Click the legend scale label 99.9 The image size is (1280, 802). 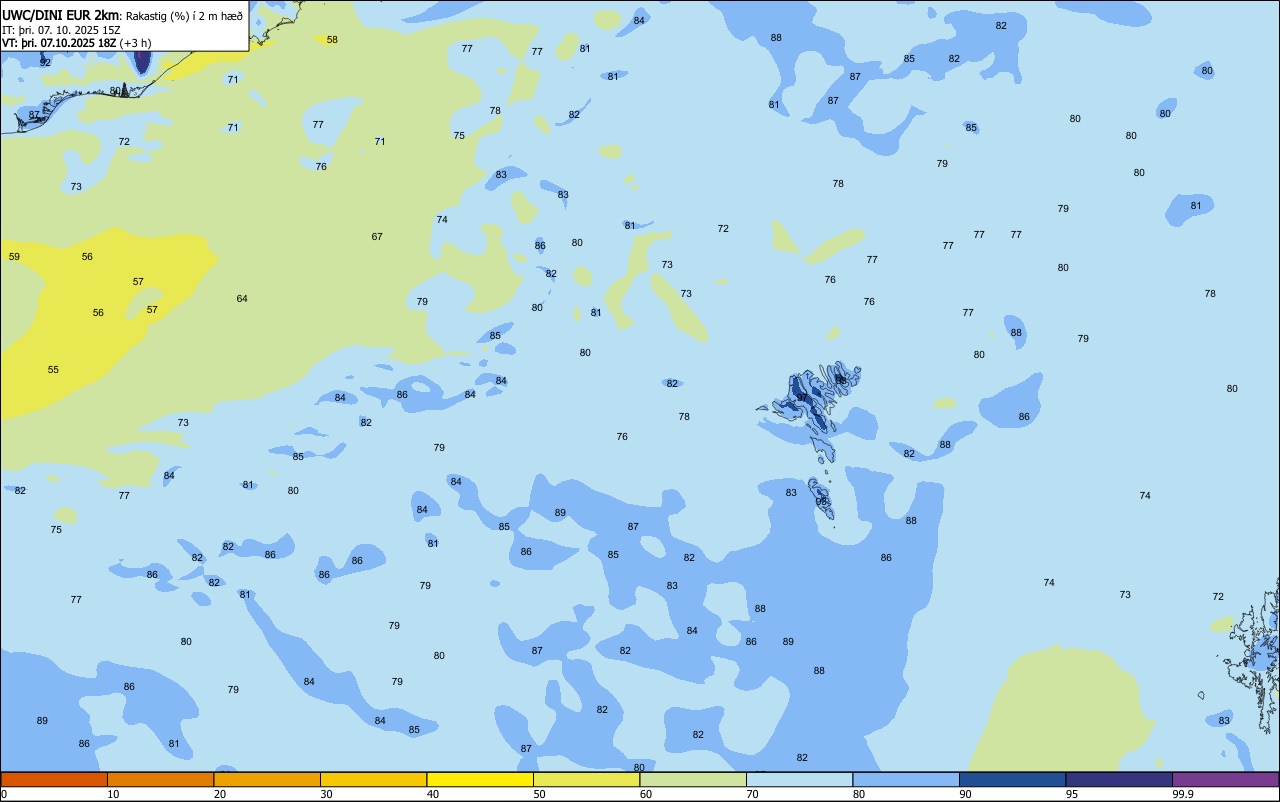(1183, 794)
